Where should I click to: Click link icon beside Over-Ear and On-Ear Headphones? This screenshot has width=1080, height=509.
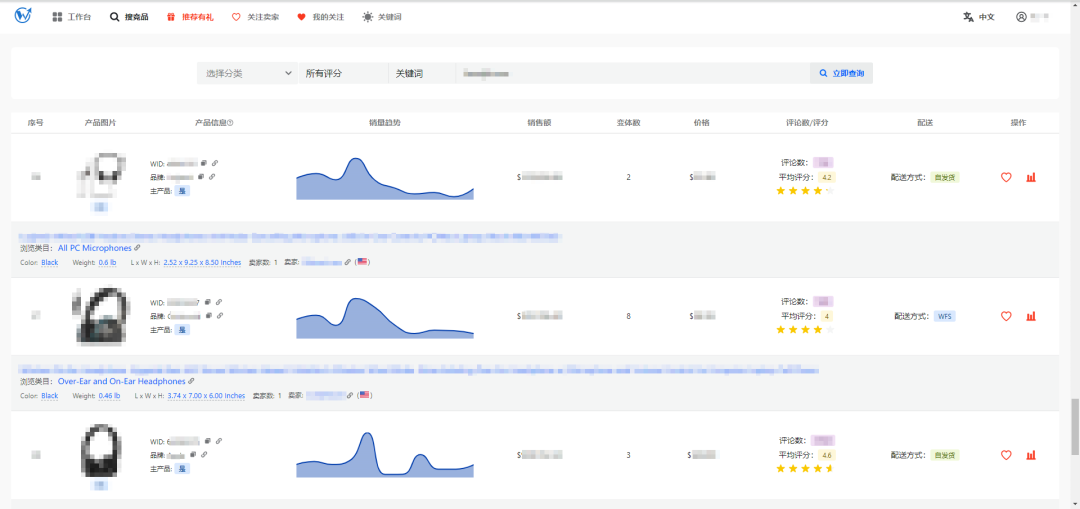pyautogui.click(x=191, y=381)
